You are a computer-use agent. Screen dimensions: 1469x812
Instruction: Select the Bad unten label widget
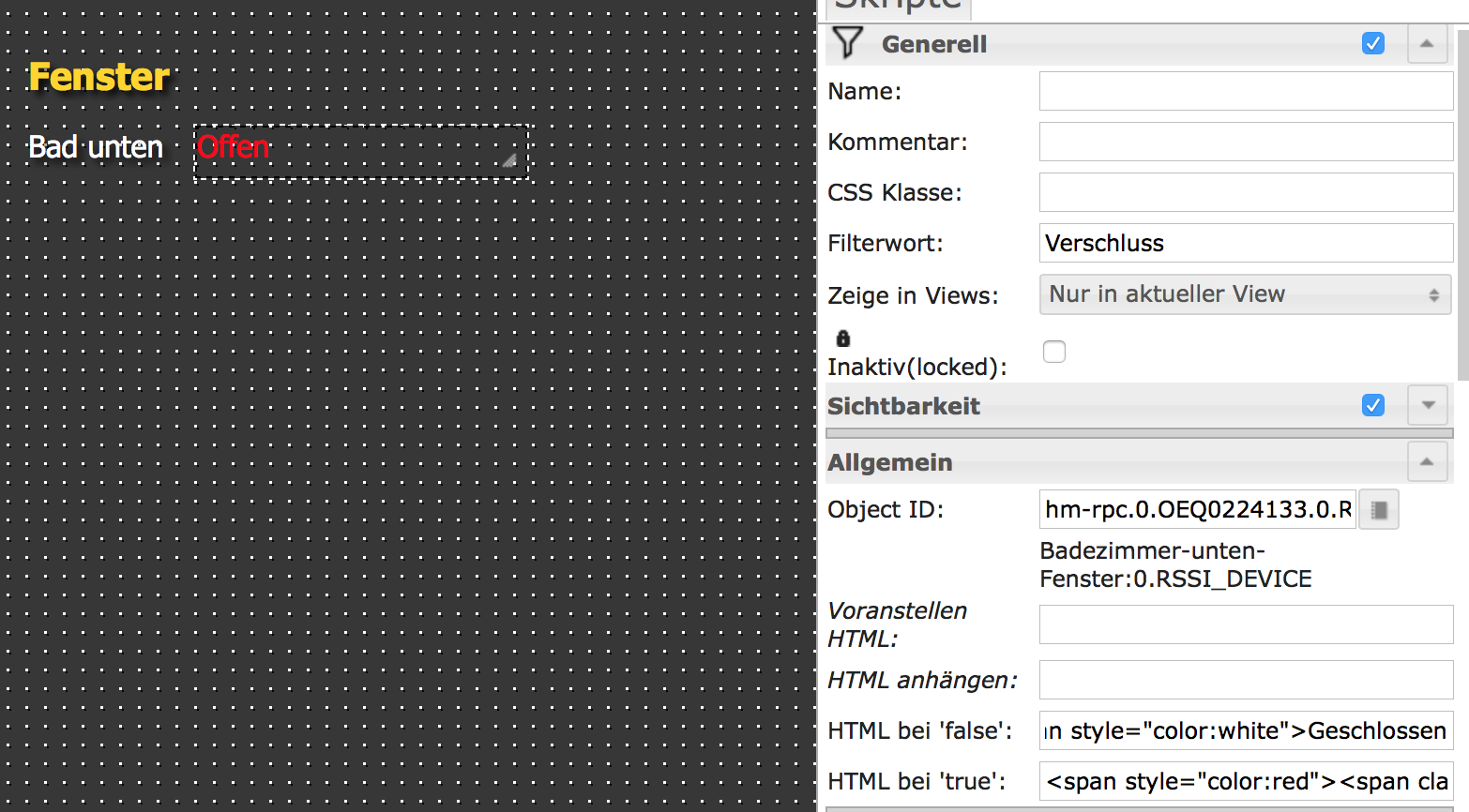pyautogui.click(x=96, y=147)
